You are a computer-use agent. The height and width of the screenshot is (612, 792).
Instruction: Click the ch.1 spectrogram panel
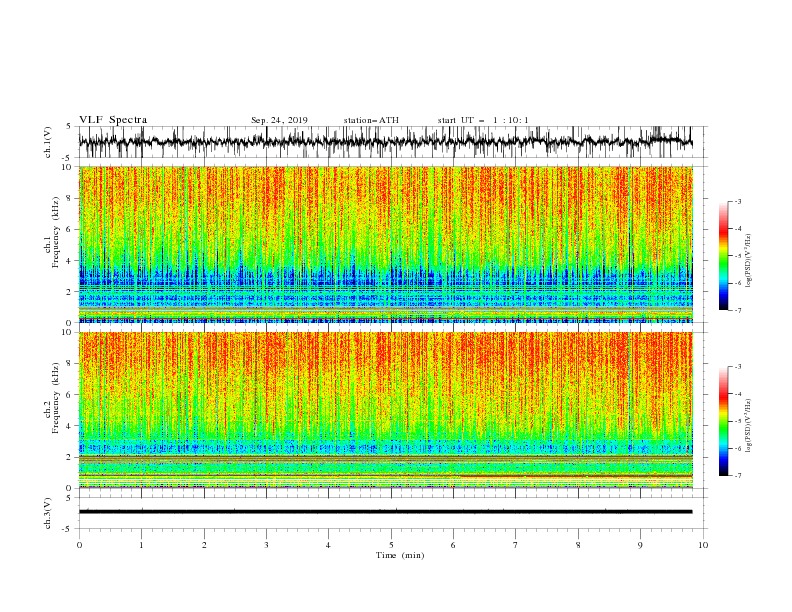click(386, 244)
